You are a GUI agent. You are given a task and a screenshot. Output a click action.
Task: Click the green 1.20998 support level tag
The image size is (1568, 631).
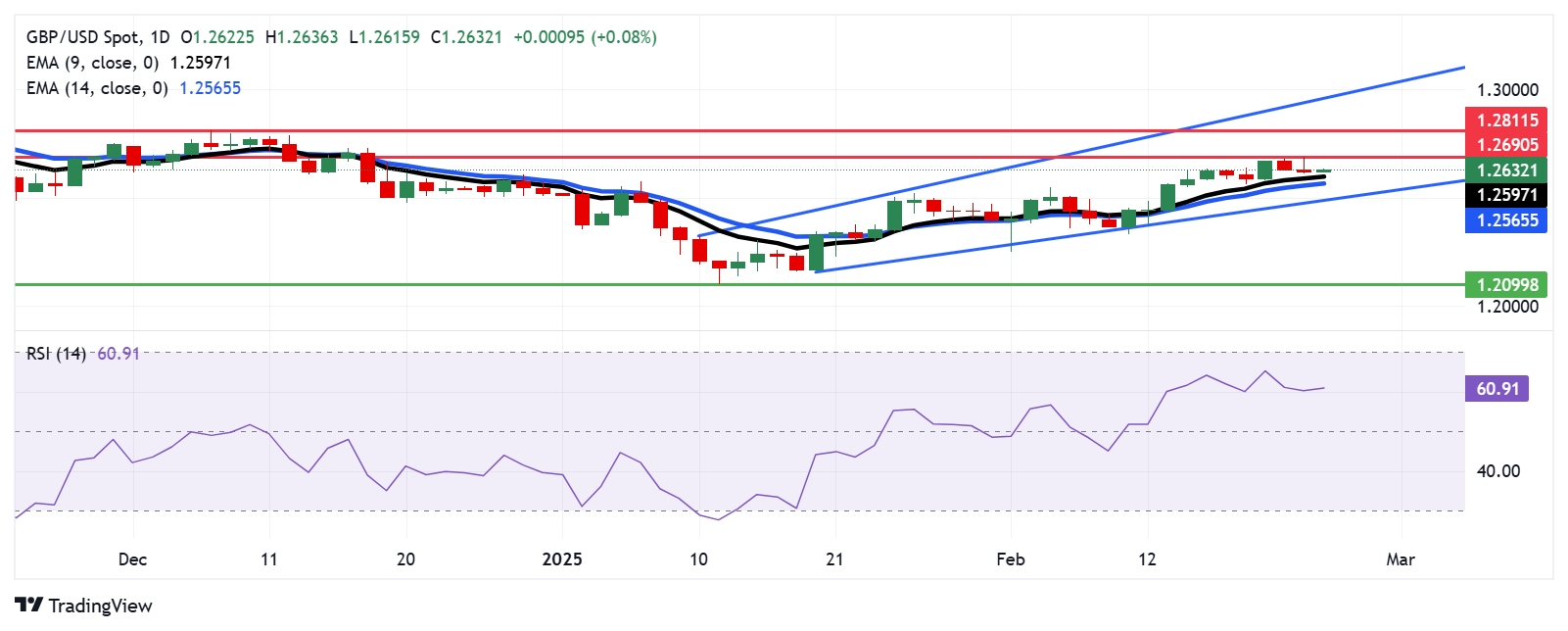1507,285
